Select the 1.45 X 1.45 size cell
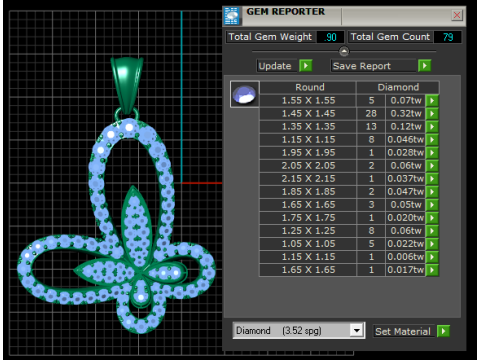 tap(308, 113)
